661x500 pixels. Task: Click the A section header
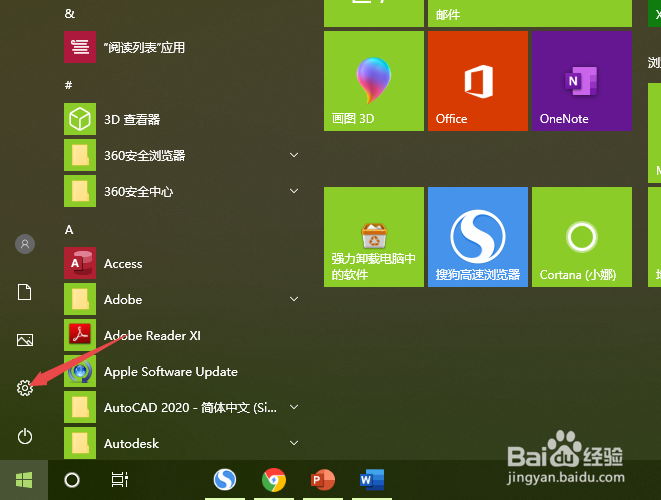pyautogui.click(x=69, y=230)
